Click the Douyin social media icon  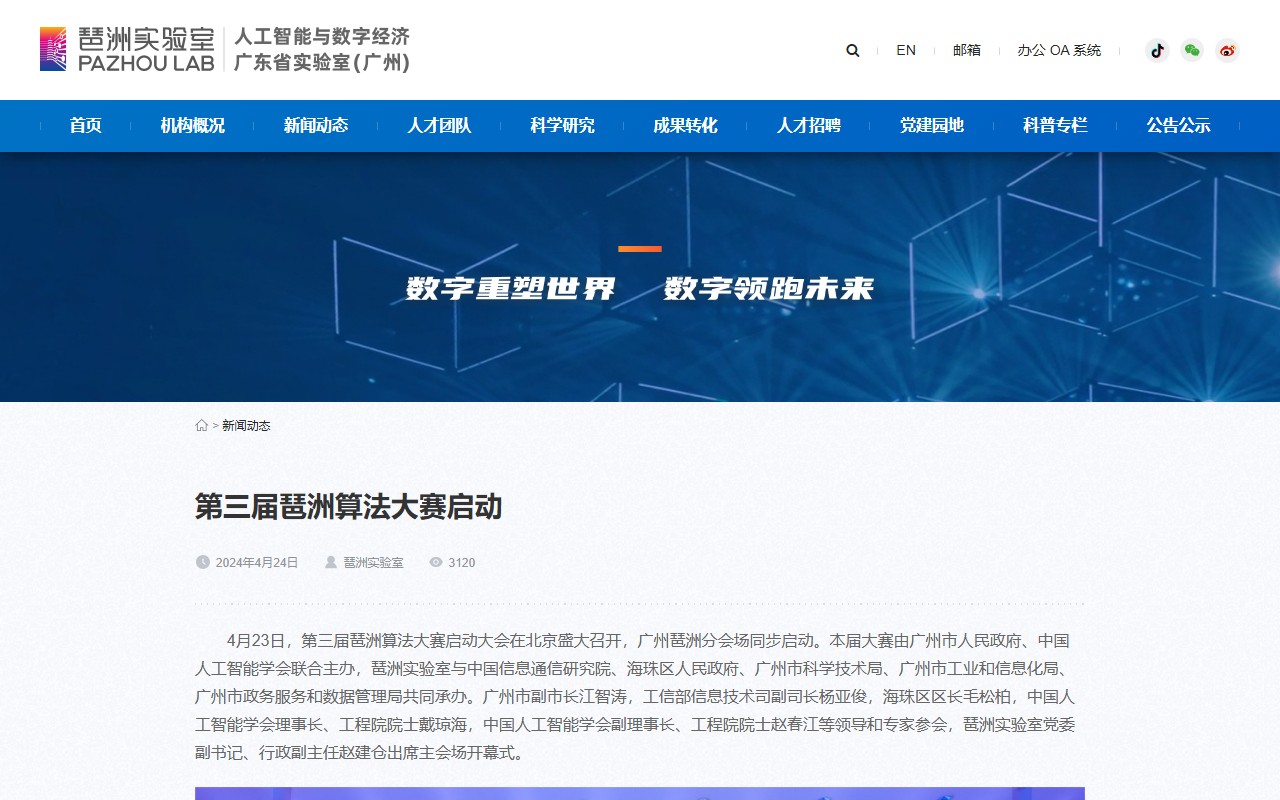[1157, 50]
